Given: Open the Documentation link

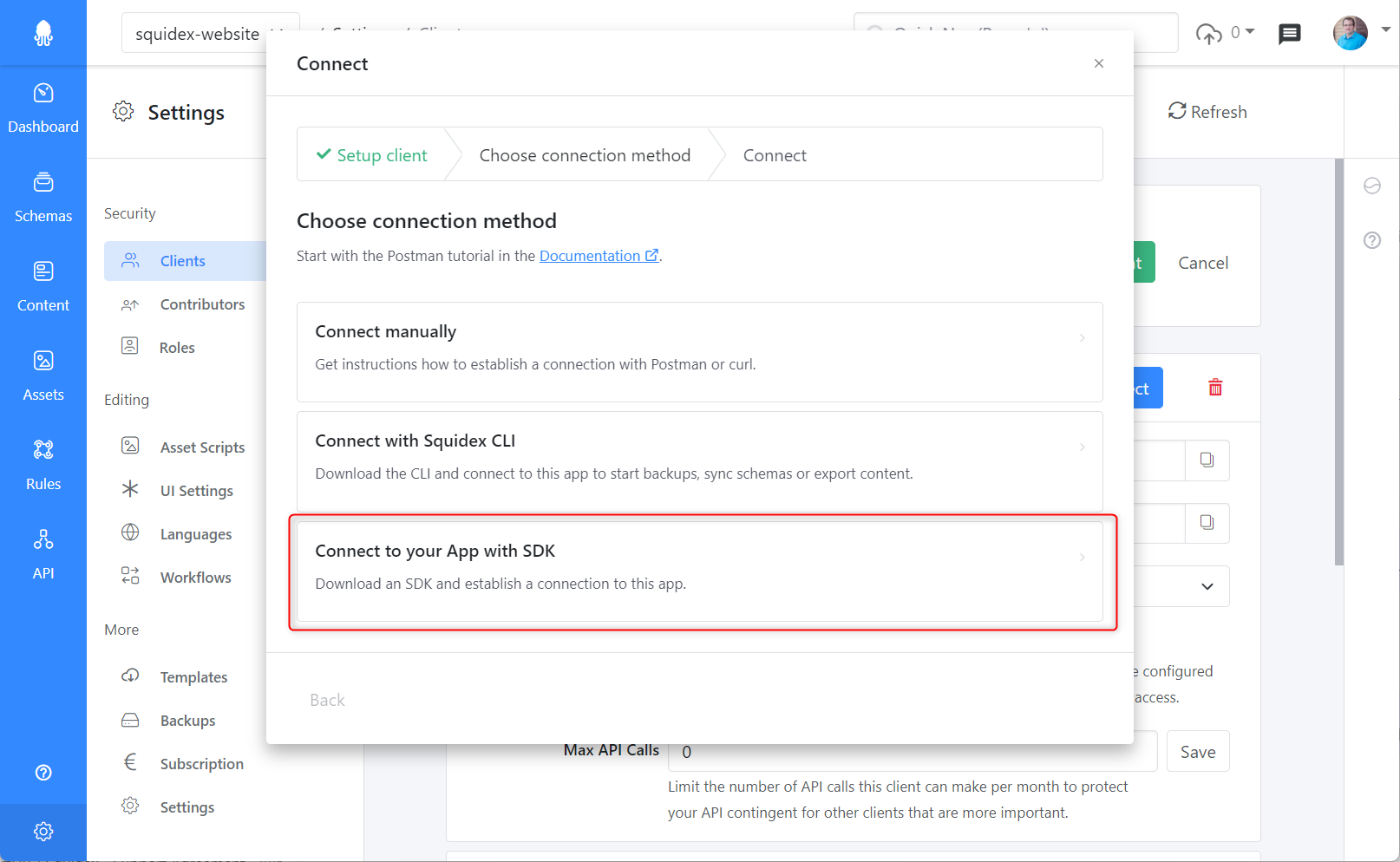Looking at the screenshot, I should (599, 256).
